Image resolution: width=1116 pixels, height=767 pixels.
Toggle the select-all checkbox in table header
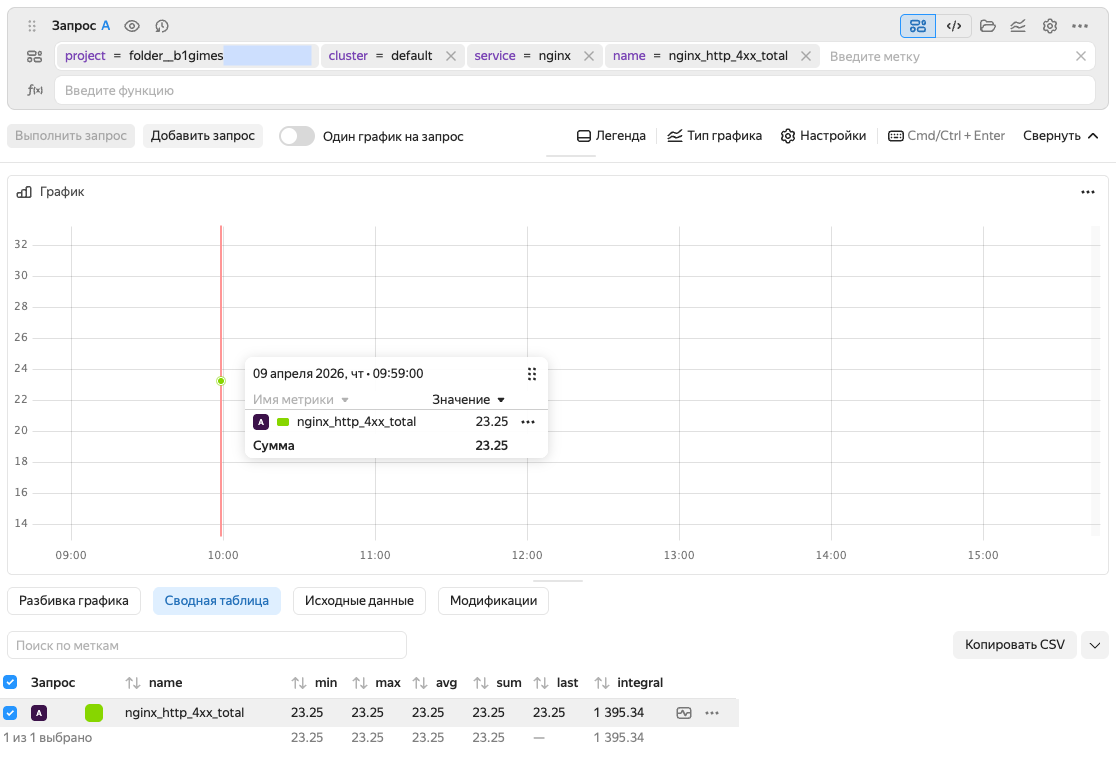point(10,682)
